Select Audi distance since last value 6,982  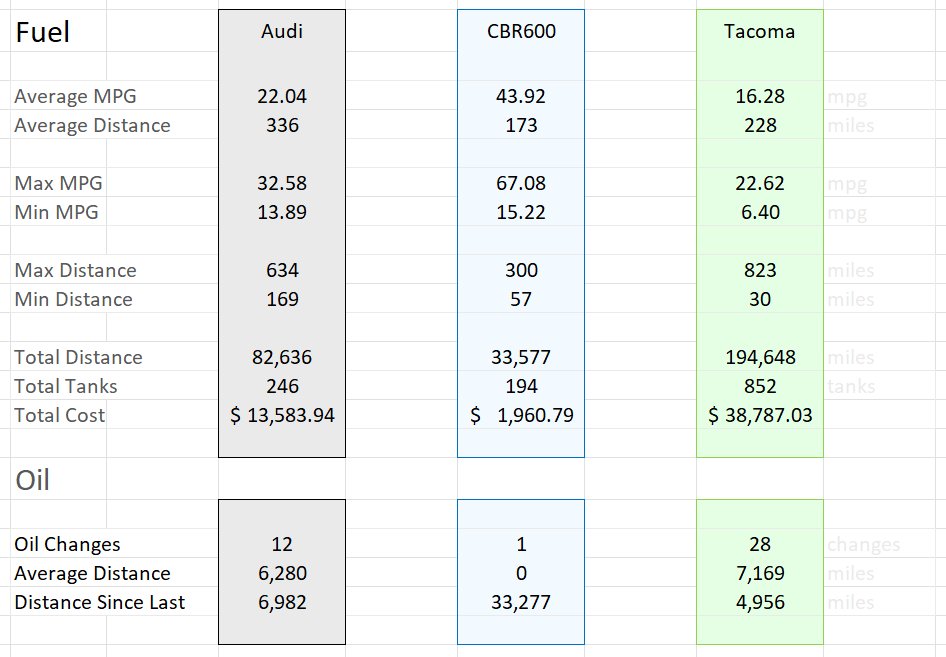click(x=282, y=602)
